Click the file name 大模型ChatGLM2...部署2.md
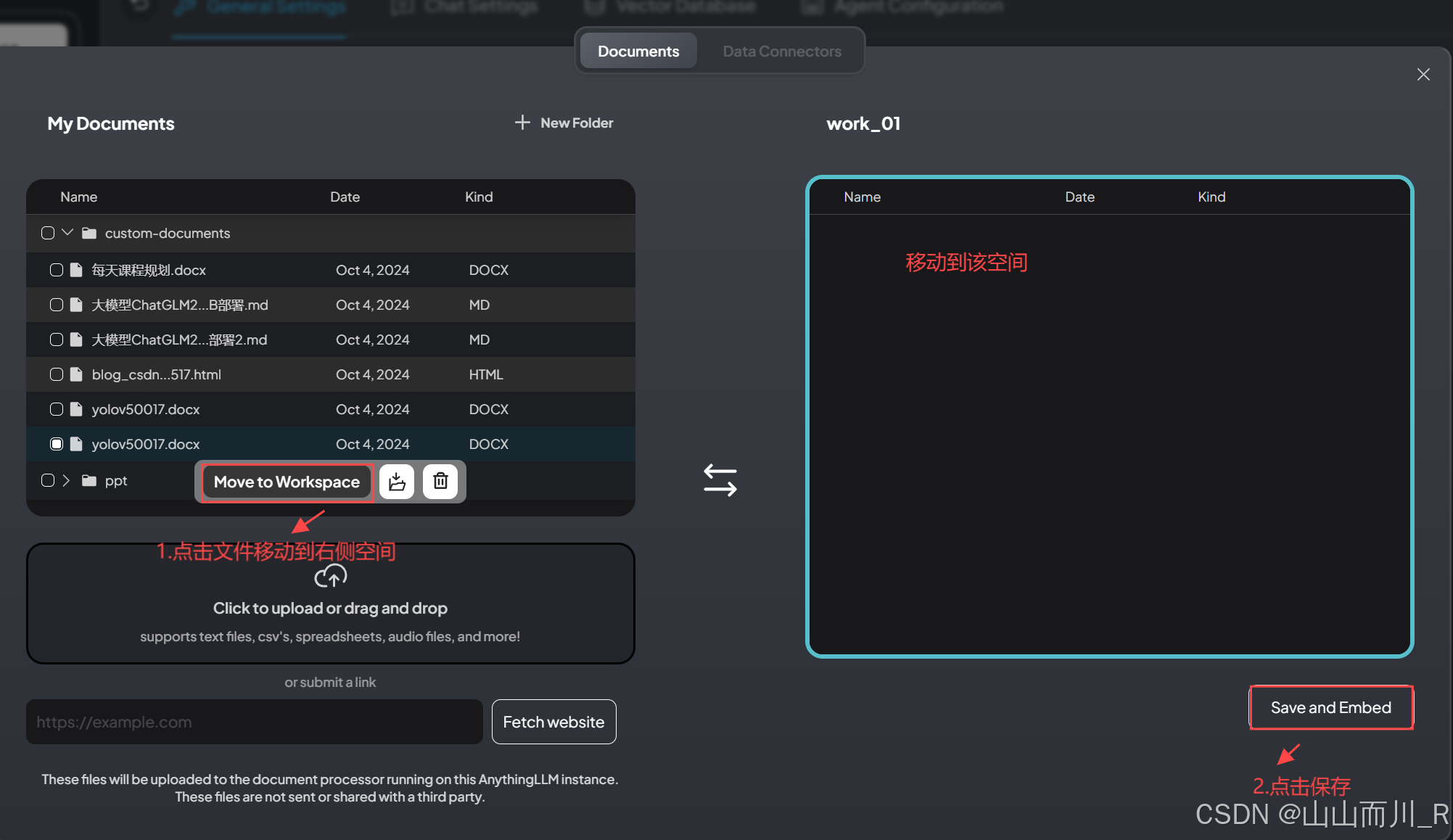This screenshot has height=840, width=1453. tap(179, 340)
